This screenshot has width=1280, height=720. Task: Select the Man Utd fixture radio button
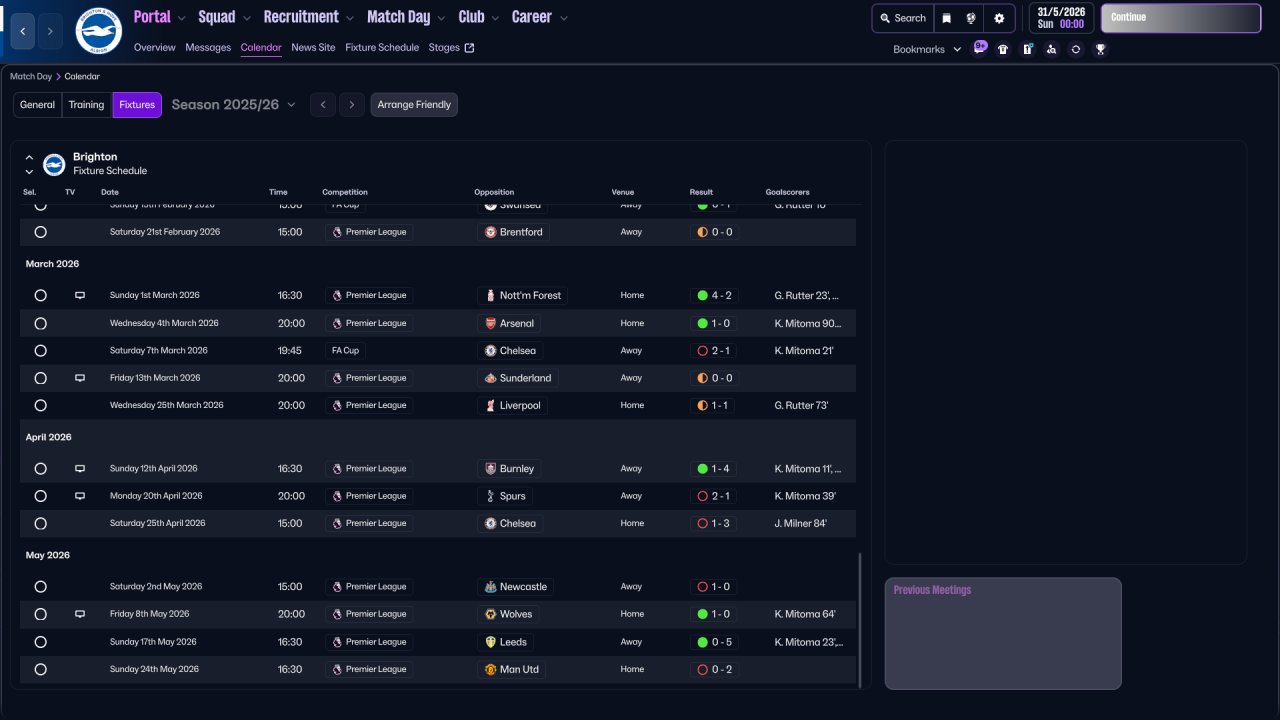[40, 669]
